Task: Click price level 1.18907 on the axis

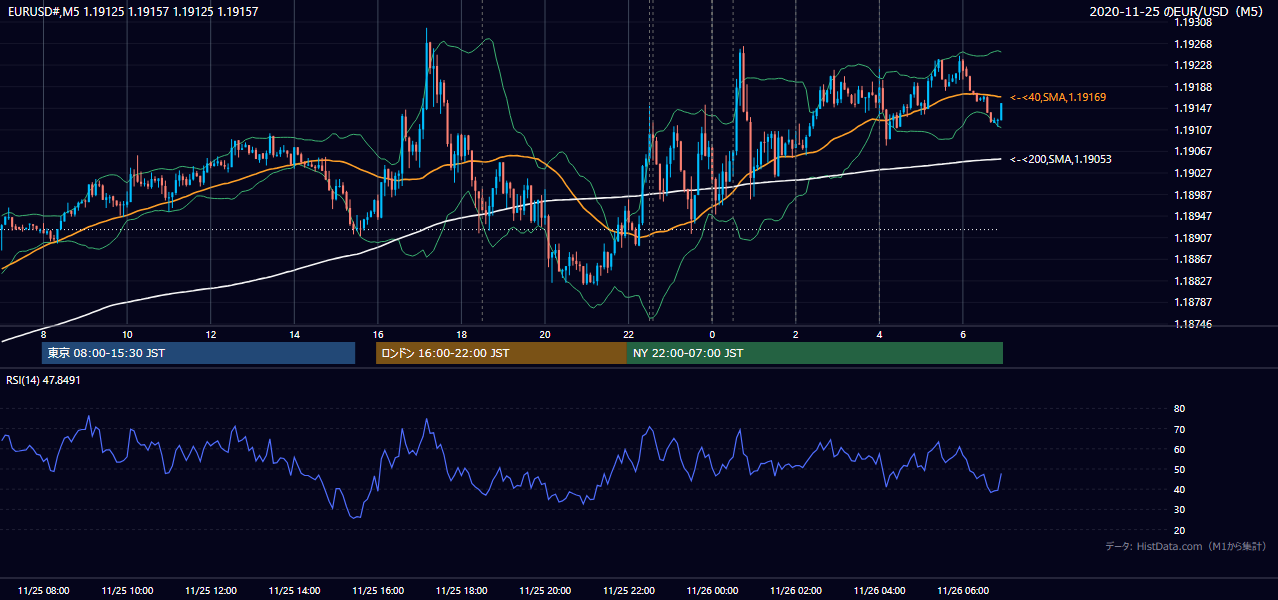Action: click(x=1194, y=238)
